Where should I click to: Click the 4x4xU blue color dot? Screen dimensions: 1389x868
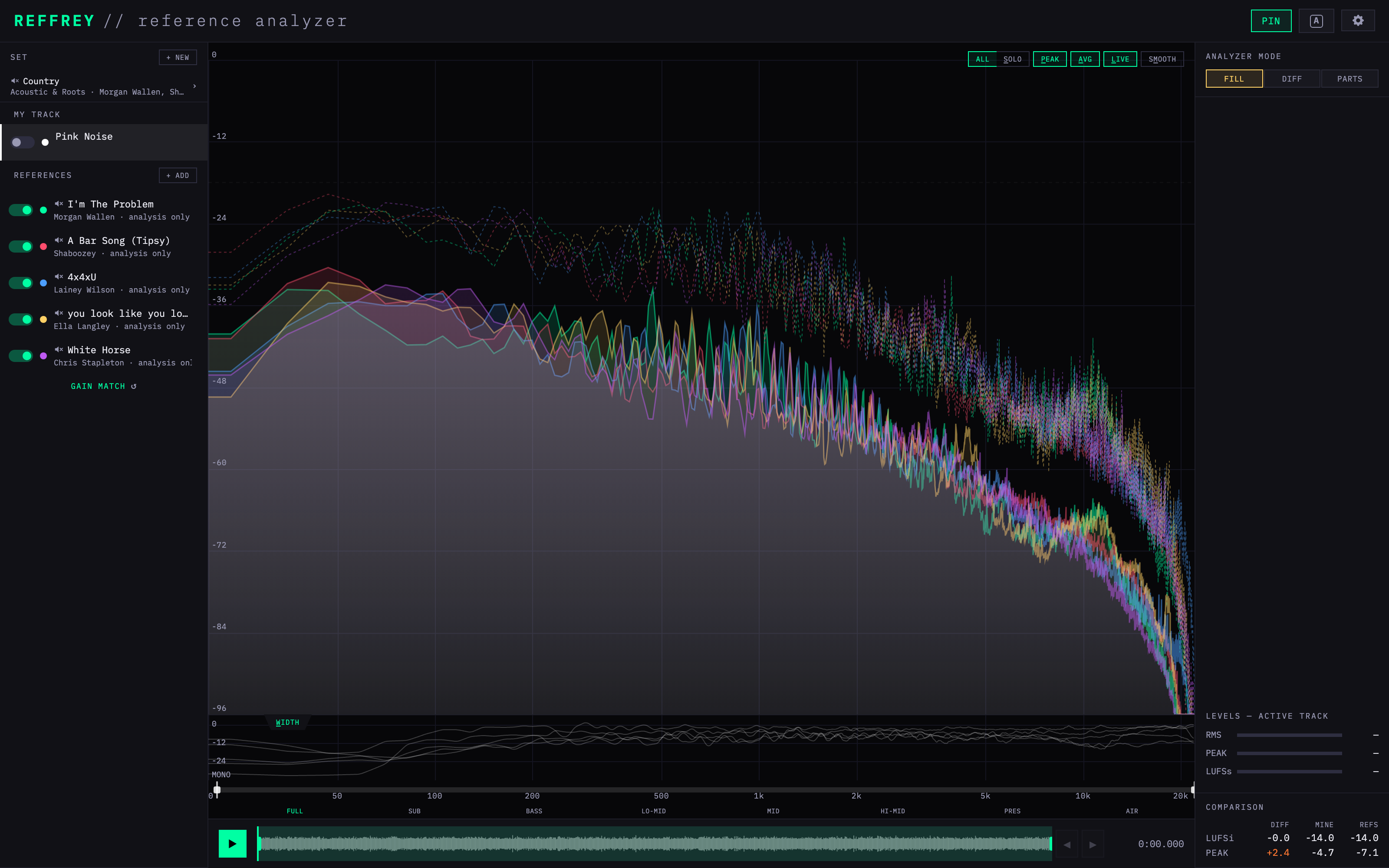(43, 283)
